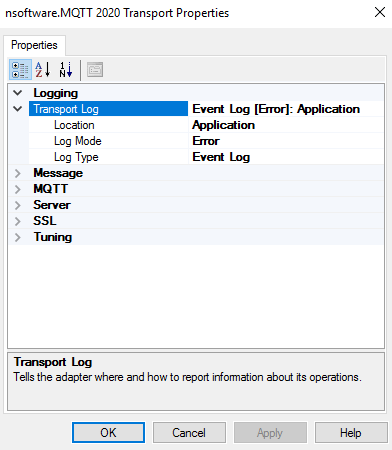Open Help for transport properties
Screen dimensions: 392x450
coord(351,433)
